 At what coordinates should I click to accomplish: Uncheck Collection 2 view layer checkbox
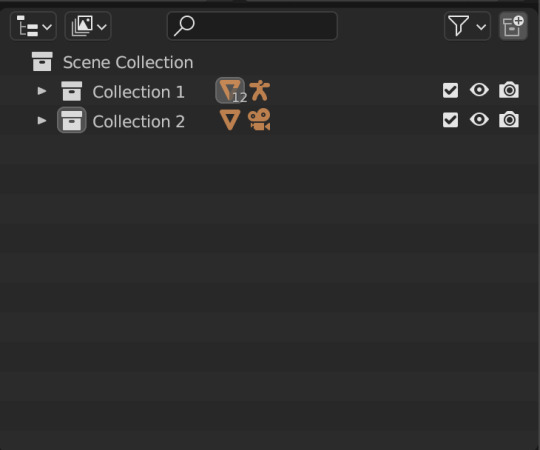tap(450, 120)
